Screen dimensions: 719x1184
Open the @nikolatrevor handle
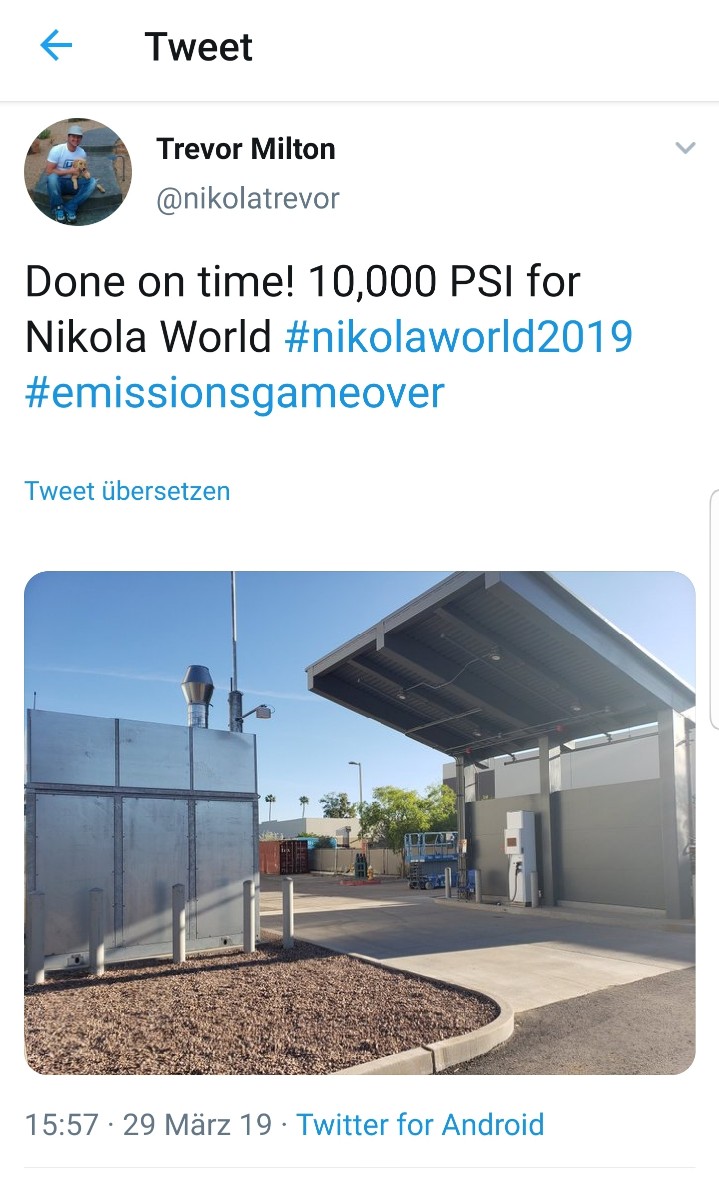pyautogui.click(x=248, y=199)
